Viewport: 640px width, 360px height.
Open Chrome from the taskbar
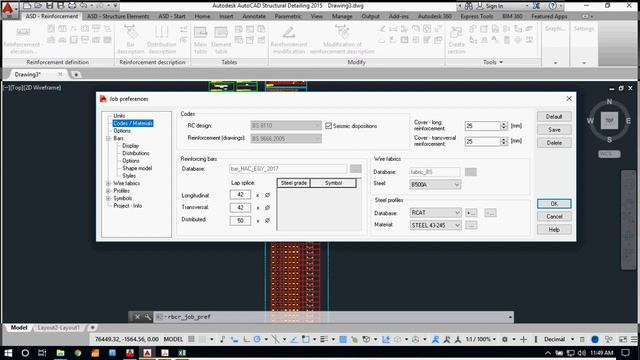[x=78, y=353]
